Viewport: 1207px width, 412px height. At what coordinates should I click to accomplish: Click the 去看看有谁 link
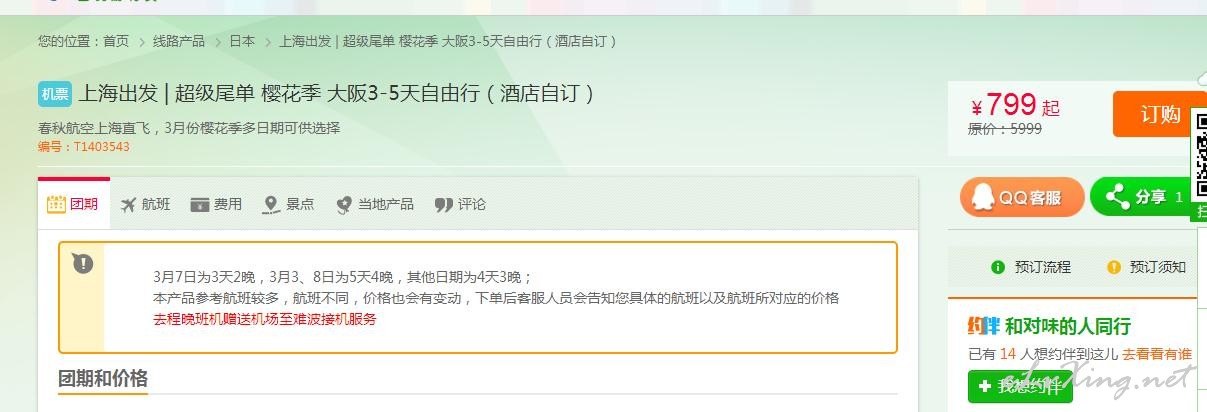1157,354
